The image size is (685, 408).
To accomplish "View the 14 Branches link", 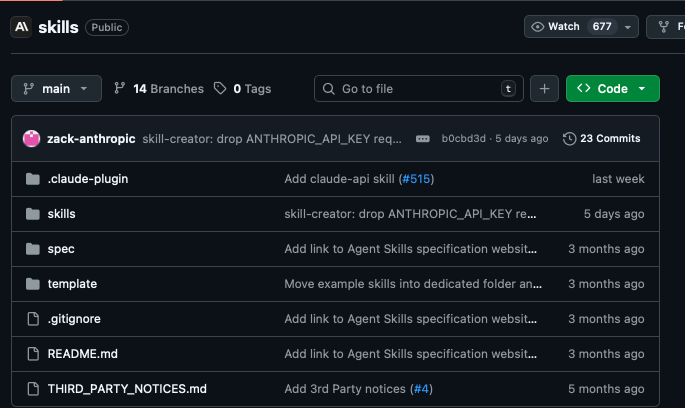I will (x=159, y=89).
